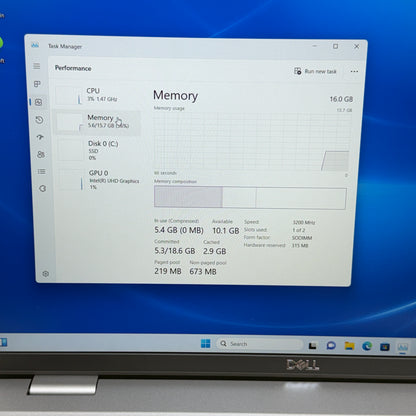The image size is (416, 416).
Task: Click the 2.9 GB cached value
Action: [x=215, y=251]
